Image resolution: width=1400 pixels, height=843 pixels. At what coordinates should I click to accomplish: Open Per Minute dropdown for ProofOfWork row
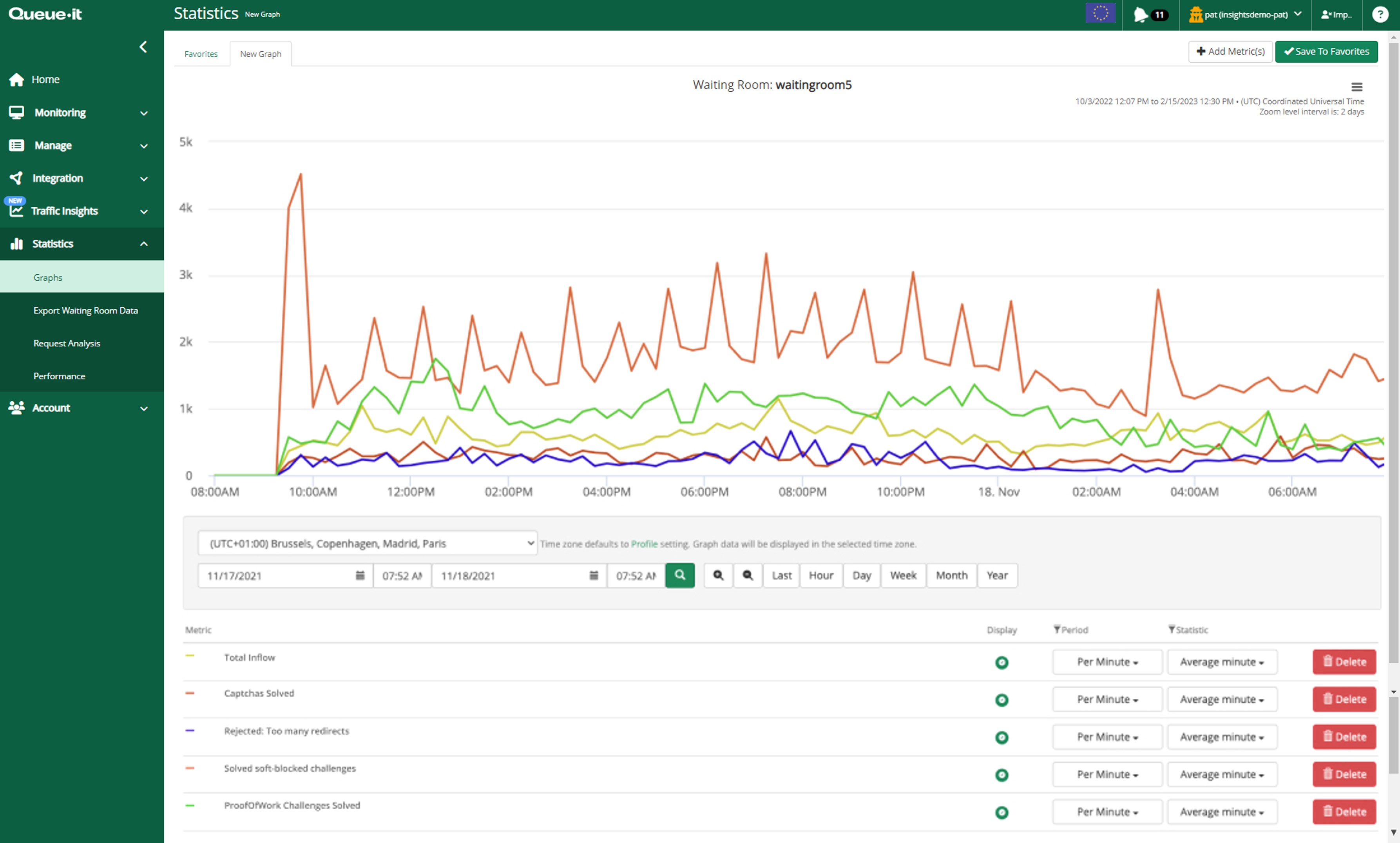click(1107, 812)
